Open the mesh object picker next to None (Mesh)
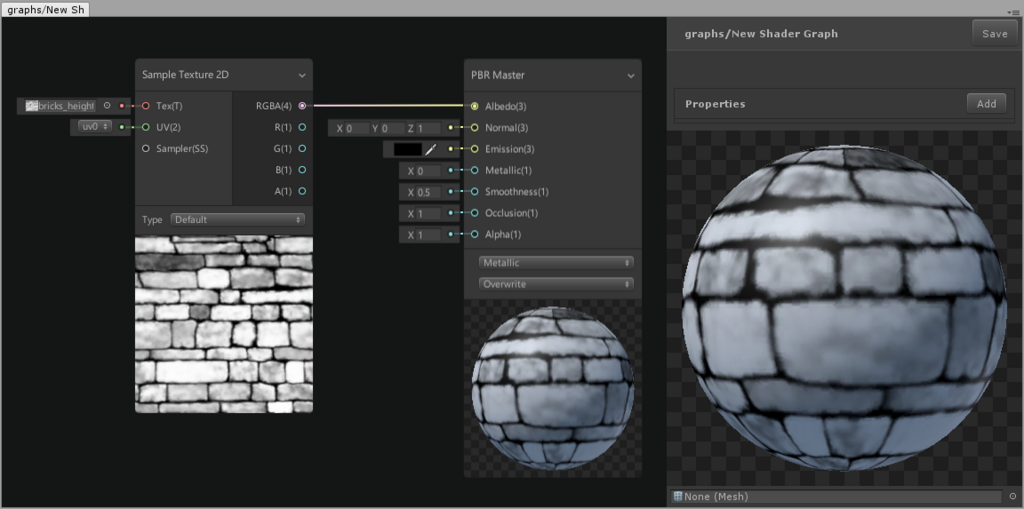The image size is (1024, 509). click(x=1013, y=497)
